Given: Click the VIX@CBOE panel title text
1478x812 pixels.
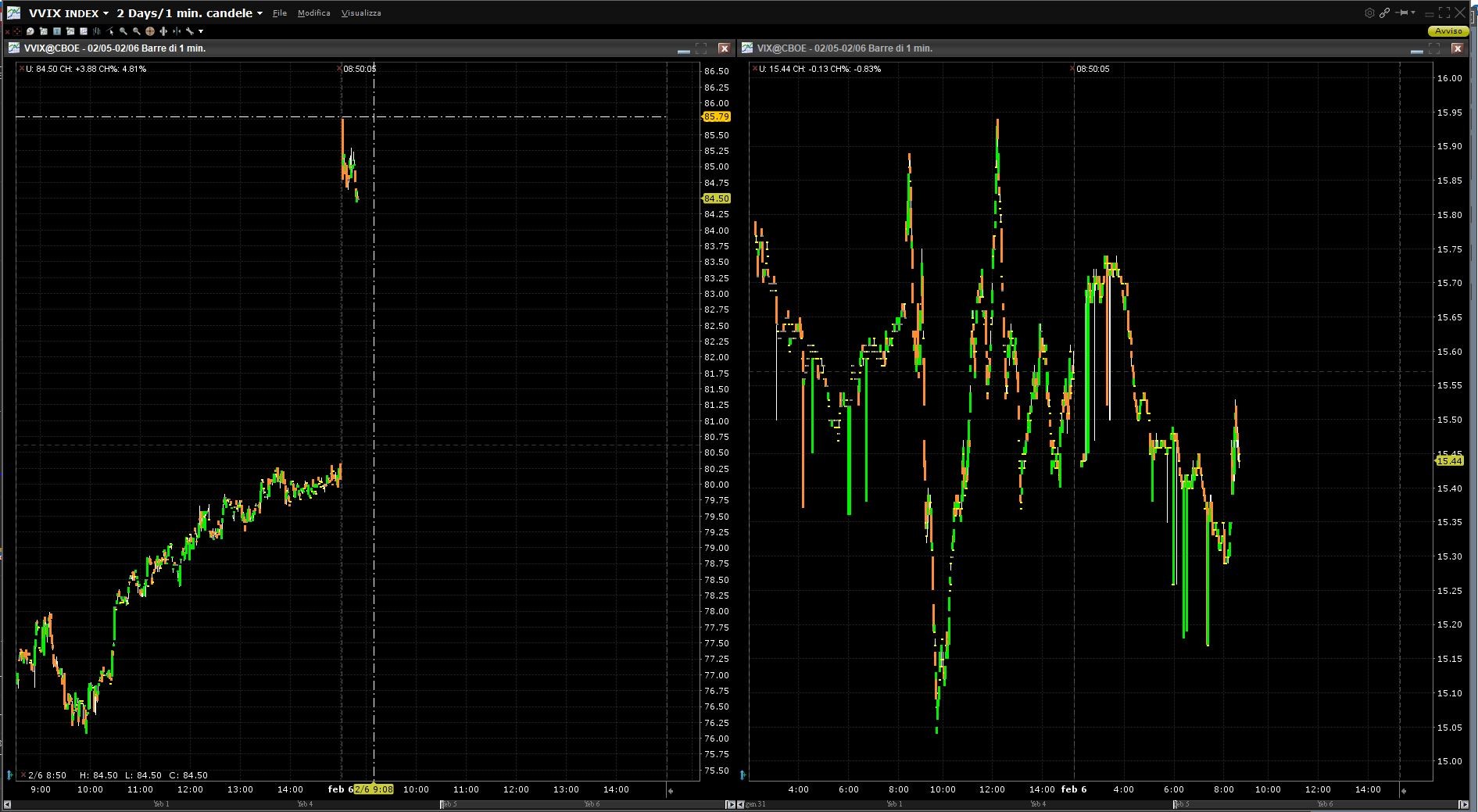Looking at the screenshot, I should (x=845, y=48).
